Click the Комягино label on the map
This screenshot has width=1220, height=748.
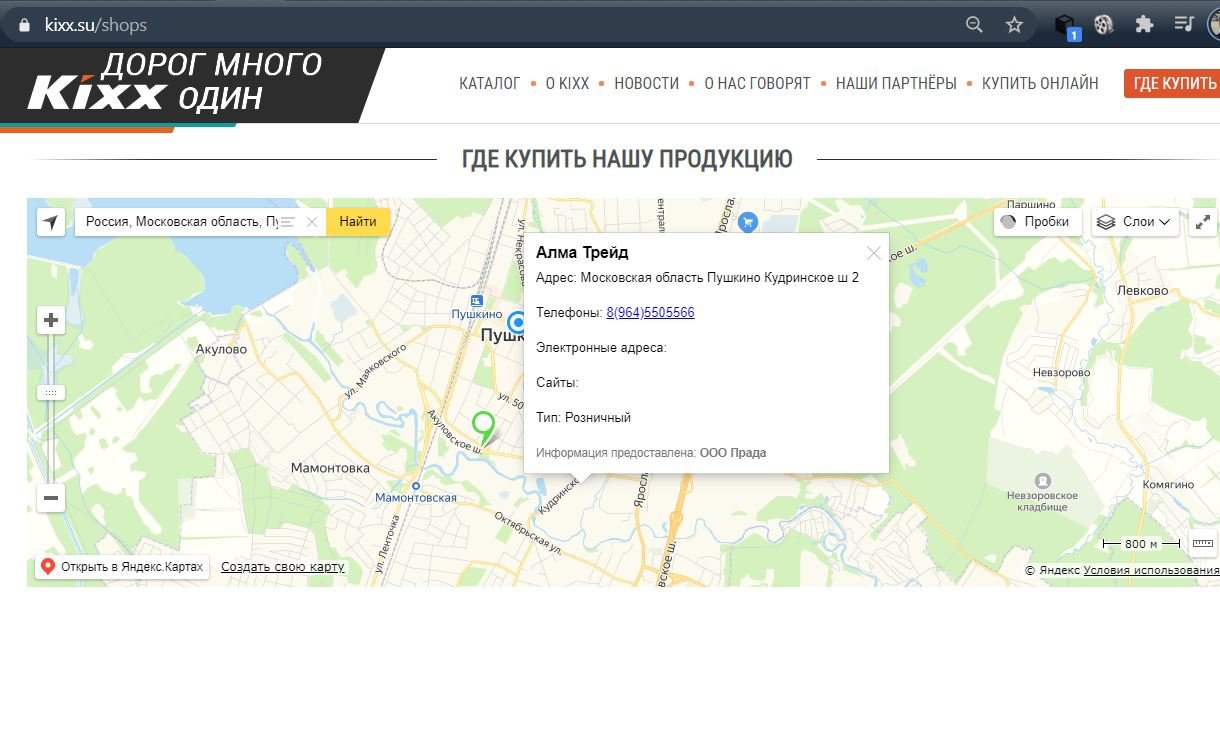tap(1168, 485)
